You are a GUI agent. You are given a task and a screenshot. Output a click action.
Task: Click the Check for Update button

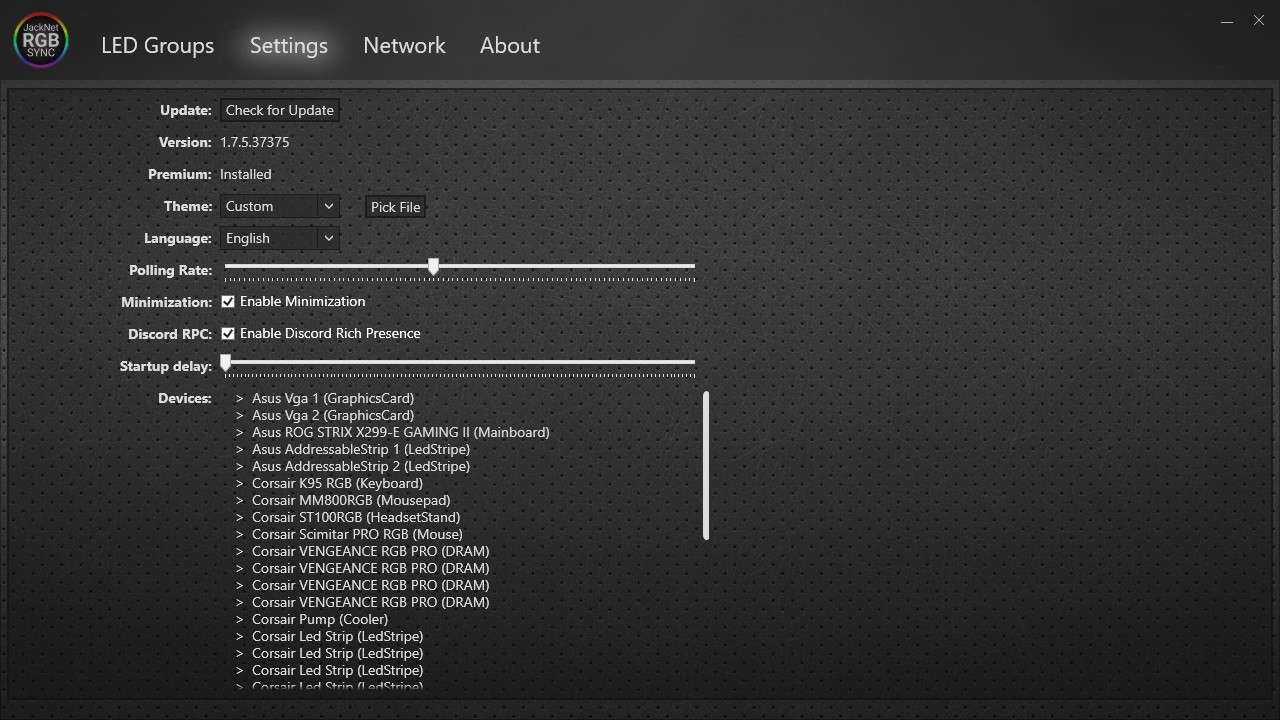[280, 110]
